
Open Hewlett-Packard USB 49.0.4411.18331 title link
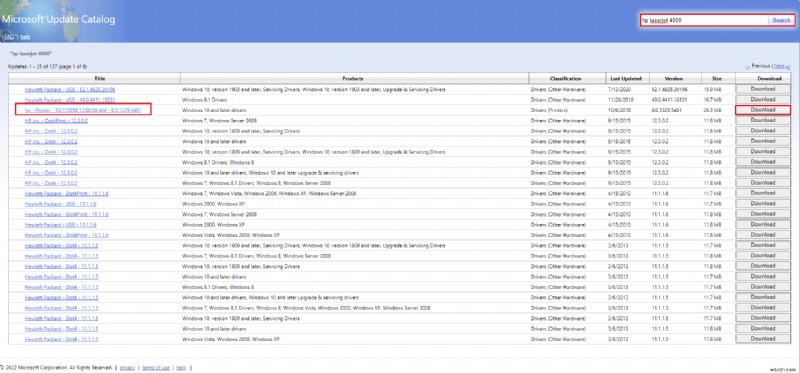click(x=70, y=100)
